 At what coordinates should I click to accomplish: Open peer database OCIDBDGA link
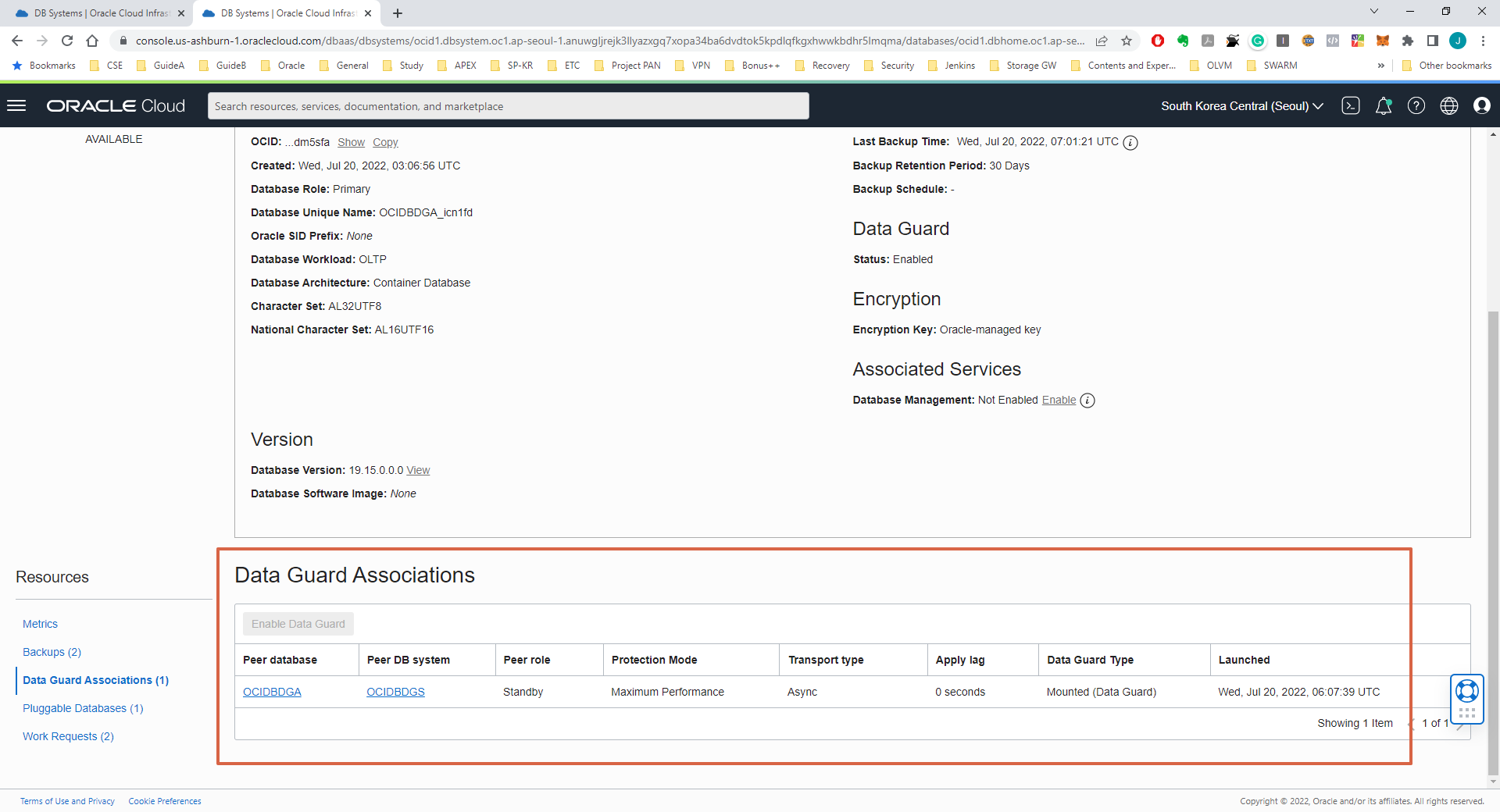click(x=272, y=692)
